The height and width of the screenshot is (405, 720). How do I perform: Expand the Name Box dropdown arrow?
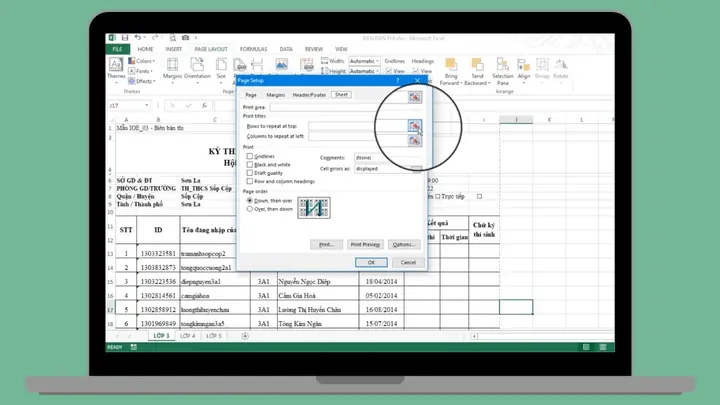pos(146,106)
